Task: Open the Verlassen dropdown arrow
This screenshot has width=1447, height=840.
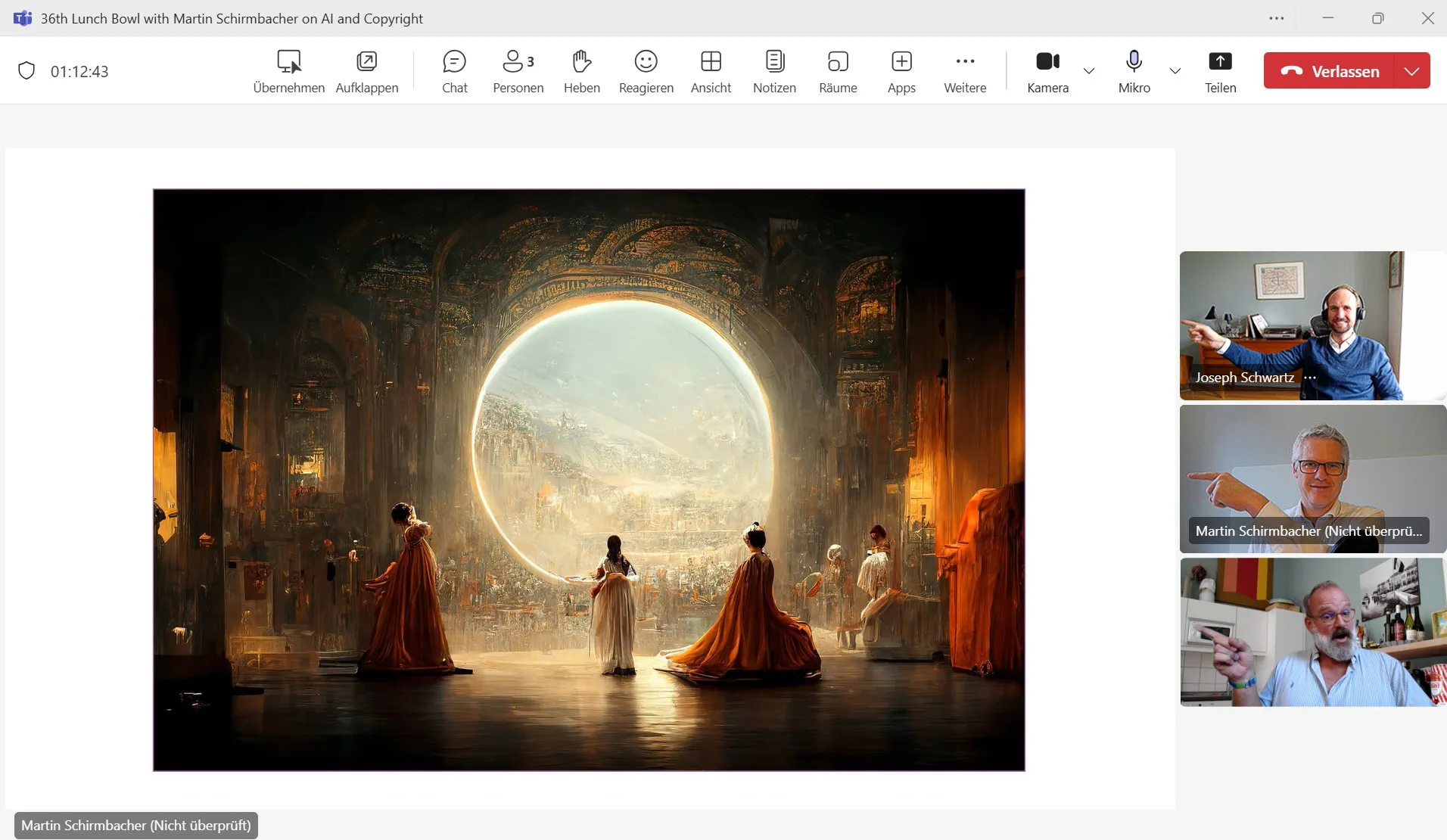Action: (1411, 71)
